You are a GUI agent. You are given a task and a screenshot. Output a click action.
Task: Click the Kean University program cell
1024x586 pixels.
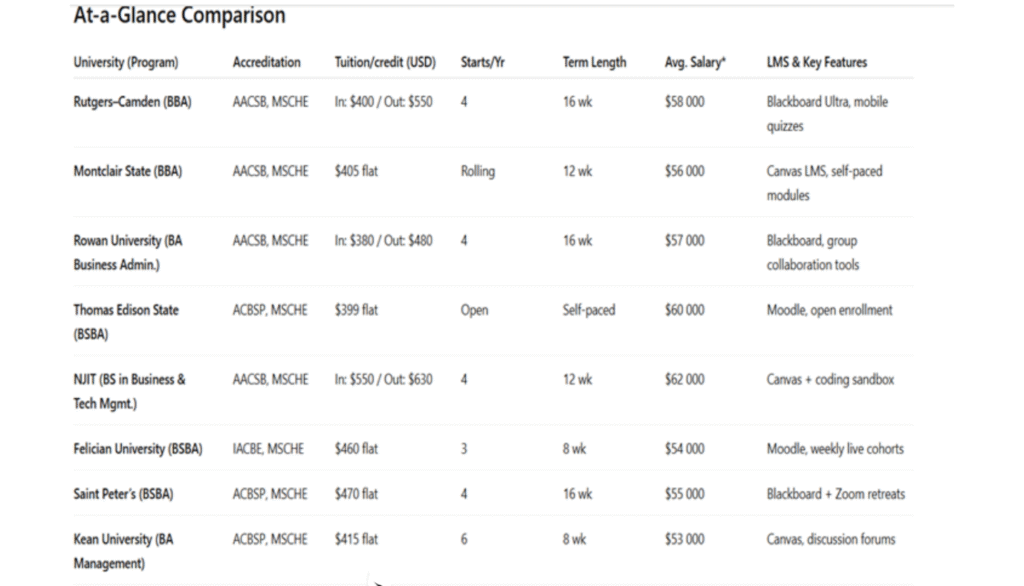point(123,550)
